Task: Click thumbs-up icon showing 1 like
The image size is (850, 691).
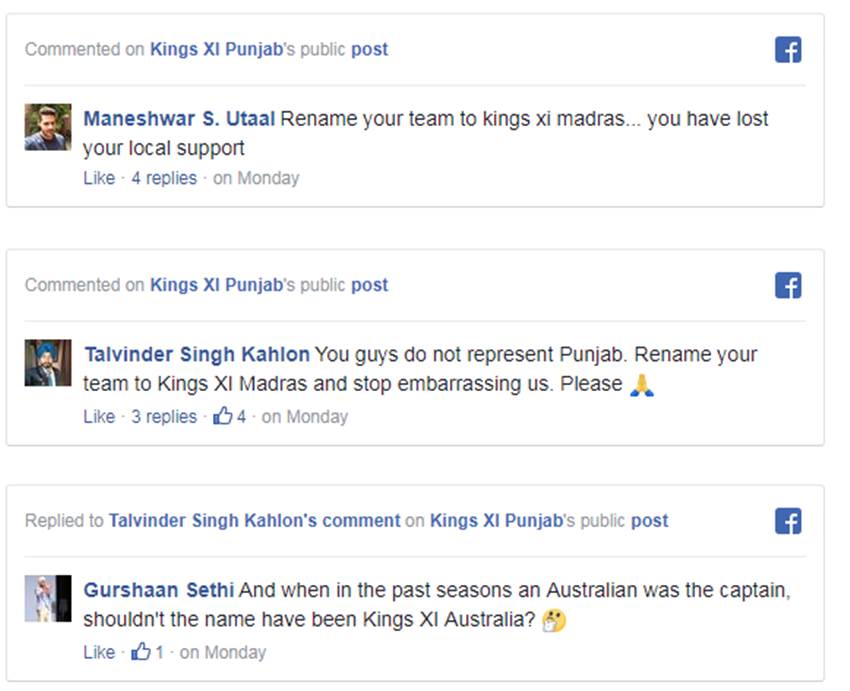Action: tap(141, 652)
